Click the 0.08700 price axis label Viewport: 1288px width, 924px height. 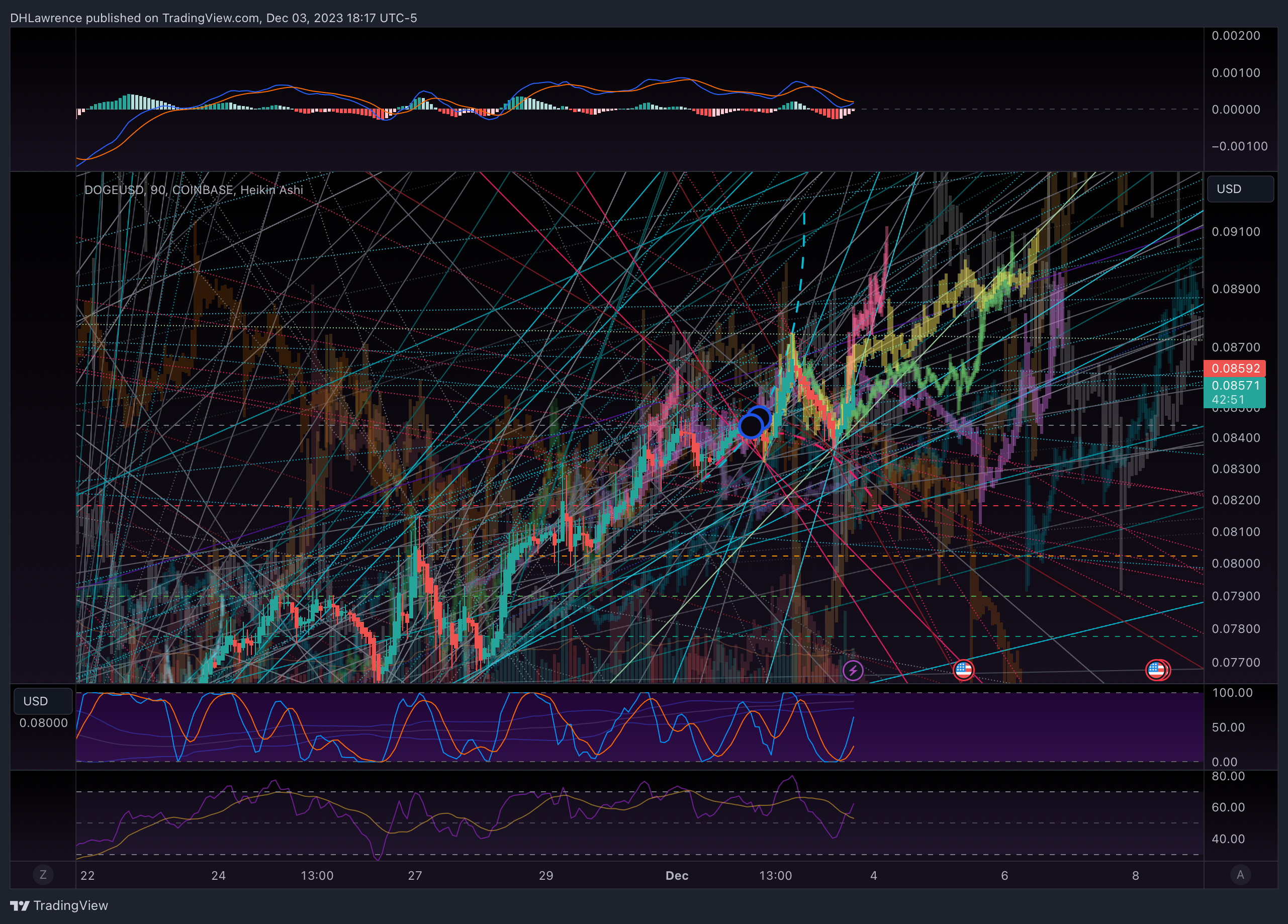[x=1236, y=346]
